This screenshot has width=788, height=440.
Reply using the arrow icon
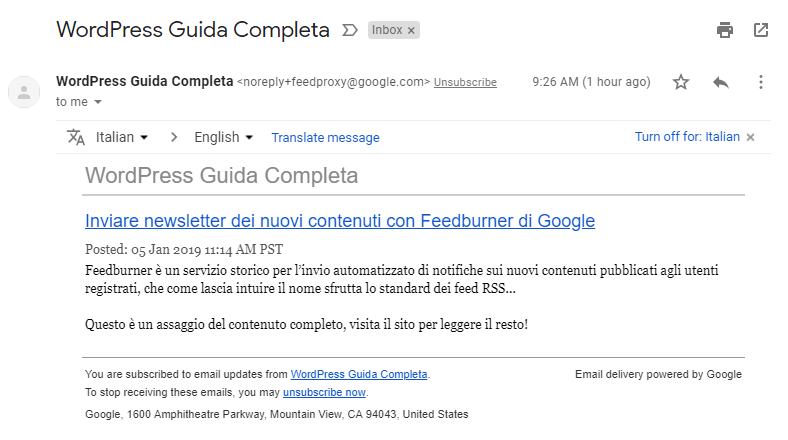click(721, 82)
